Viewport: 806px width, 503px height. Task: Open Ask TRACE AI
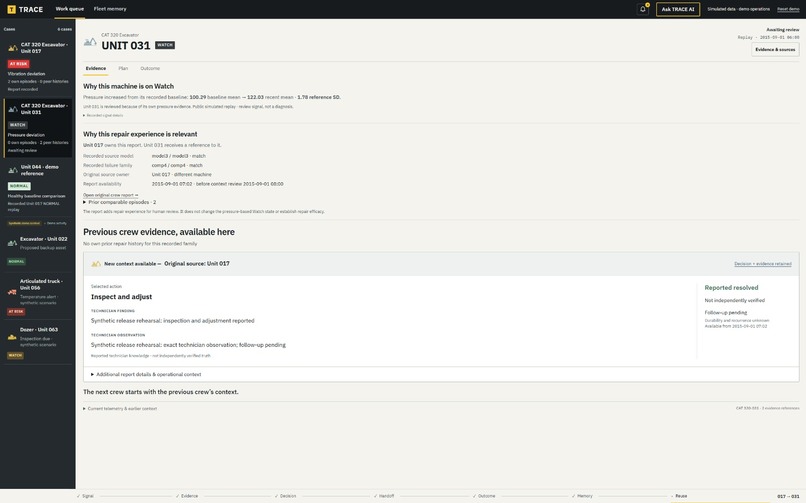click(677, 9)
